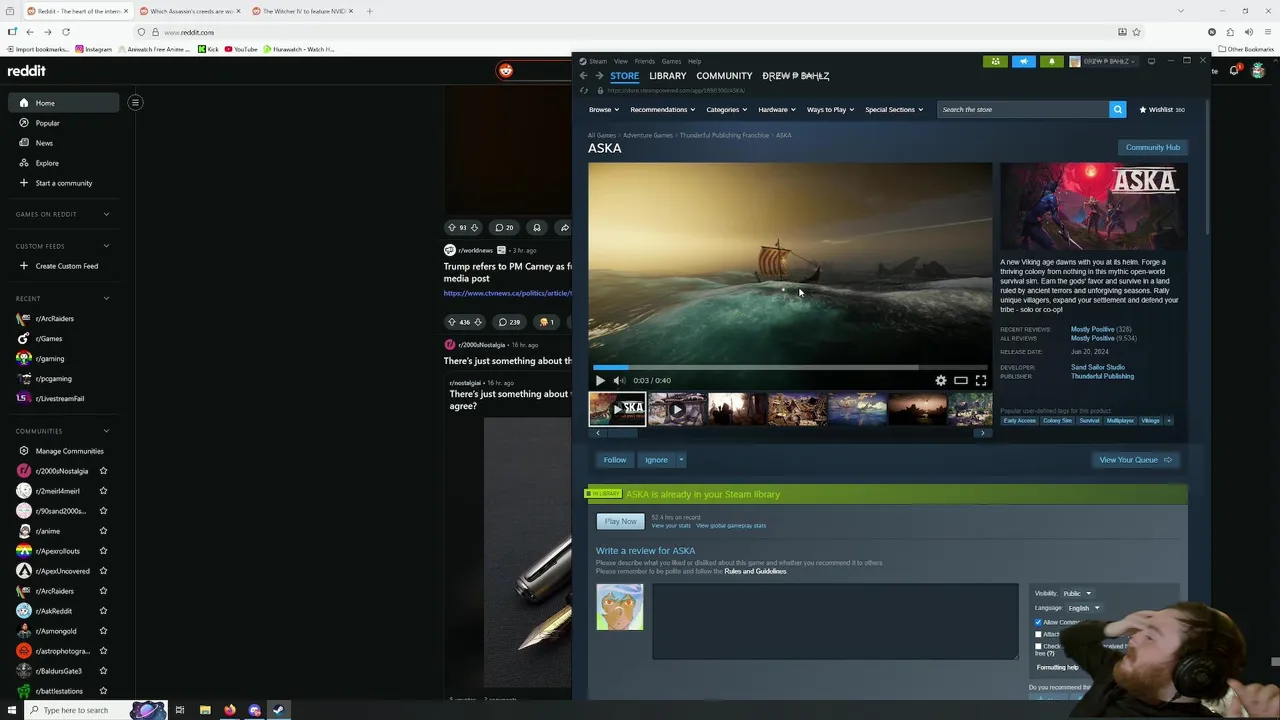Toggle Allow Comments checkbox
This screenshot has height=720, width=1280.
(x=1038, y=622)
